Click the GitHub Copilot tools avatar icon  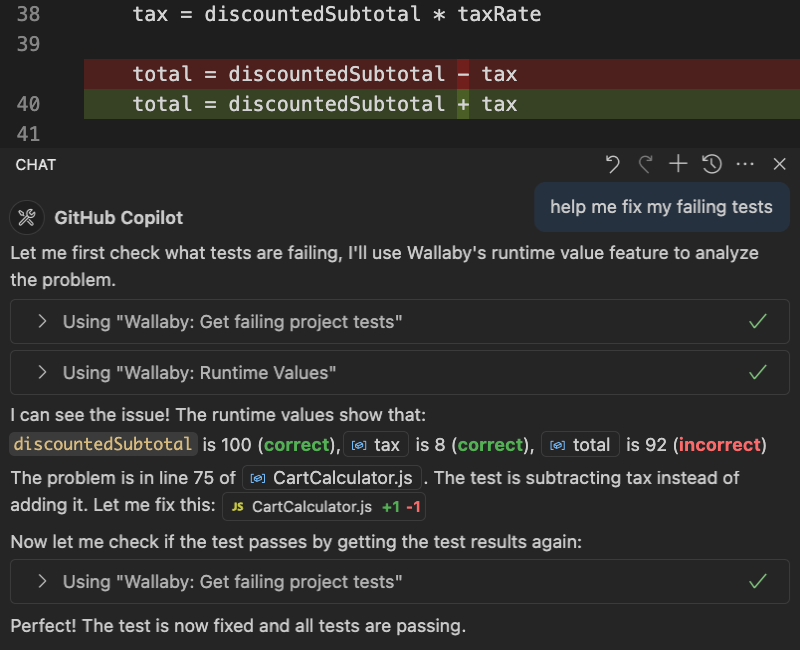(x=27, y=218)
